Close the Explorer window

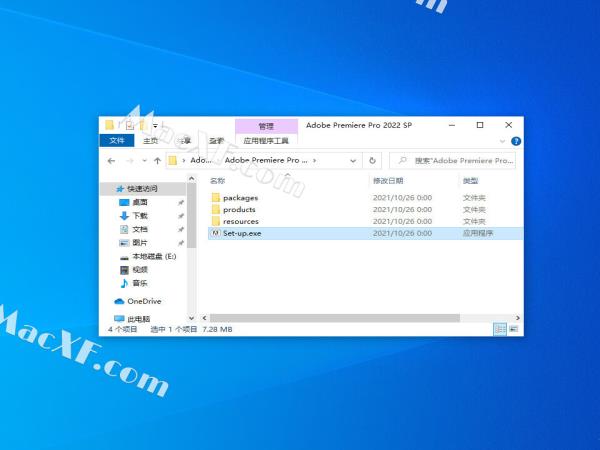tap(509, 125)
